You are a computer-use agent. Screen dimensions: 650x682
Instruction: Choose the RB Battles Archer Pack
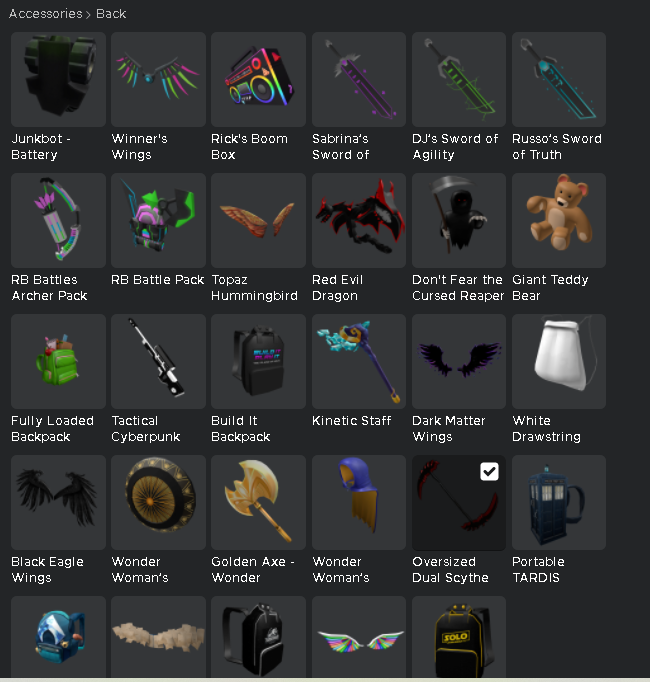pos(58,220)
